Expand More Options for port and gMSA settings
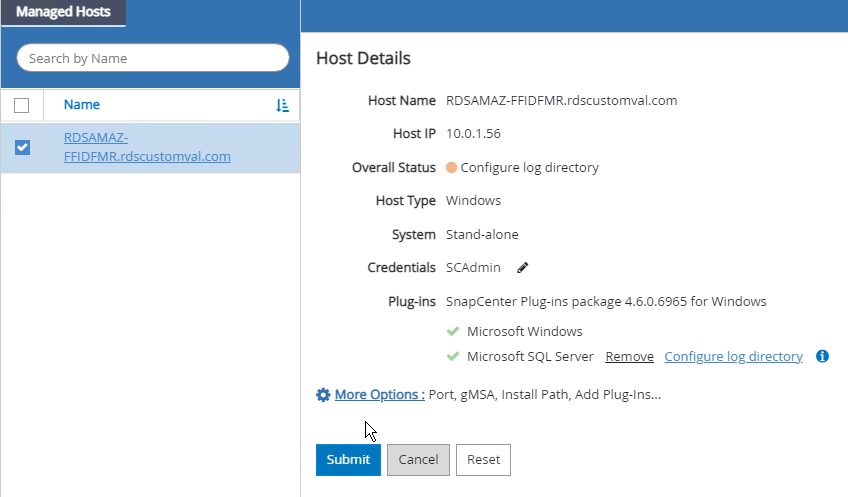This screenshot has width=848, height=497. pos(380,395)
